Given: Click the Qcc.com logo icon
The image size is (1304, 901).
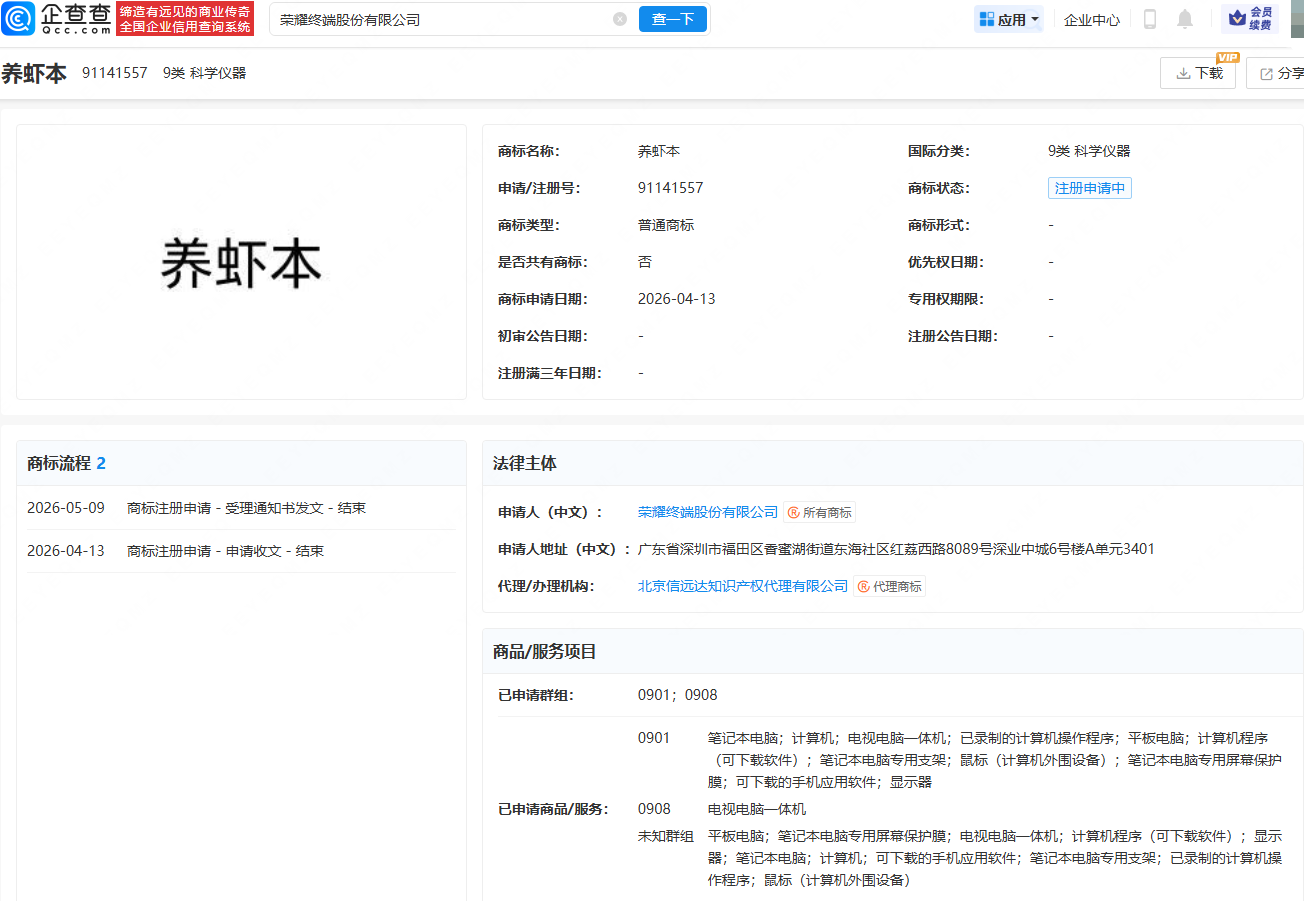Looking at the screenshot, I should (x=18, y=18).
